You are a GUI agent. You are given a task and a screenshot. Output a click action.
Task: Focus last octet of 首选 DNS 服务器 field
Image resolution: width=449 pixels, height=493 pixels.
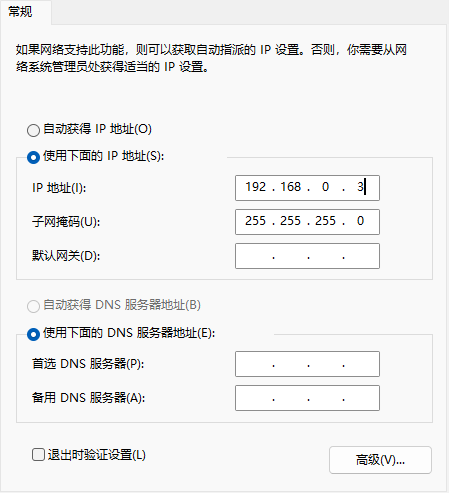tap(360, 364)
